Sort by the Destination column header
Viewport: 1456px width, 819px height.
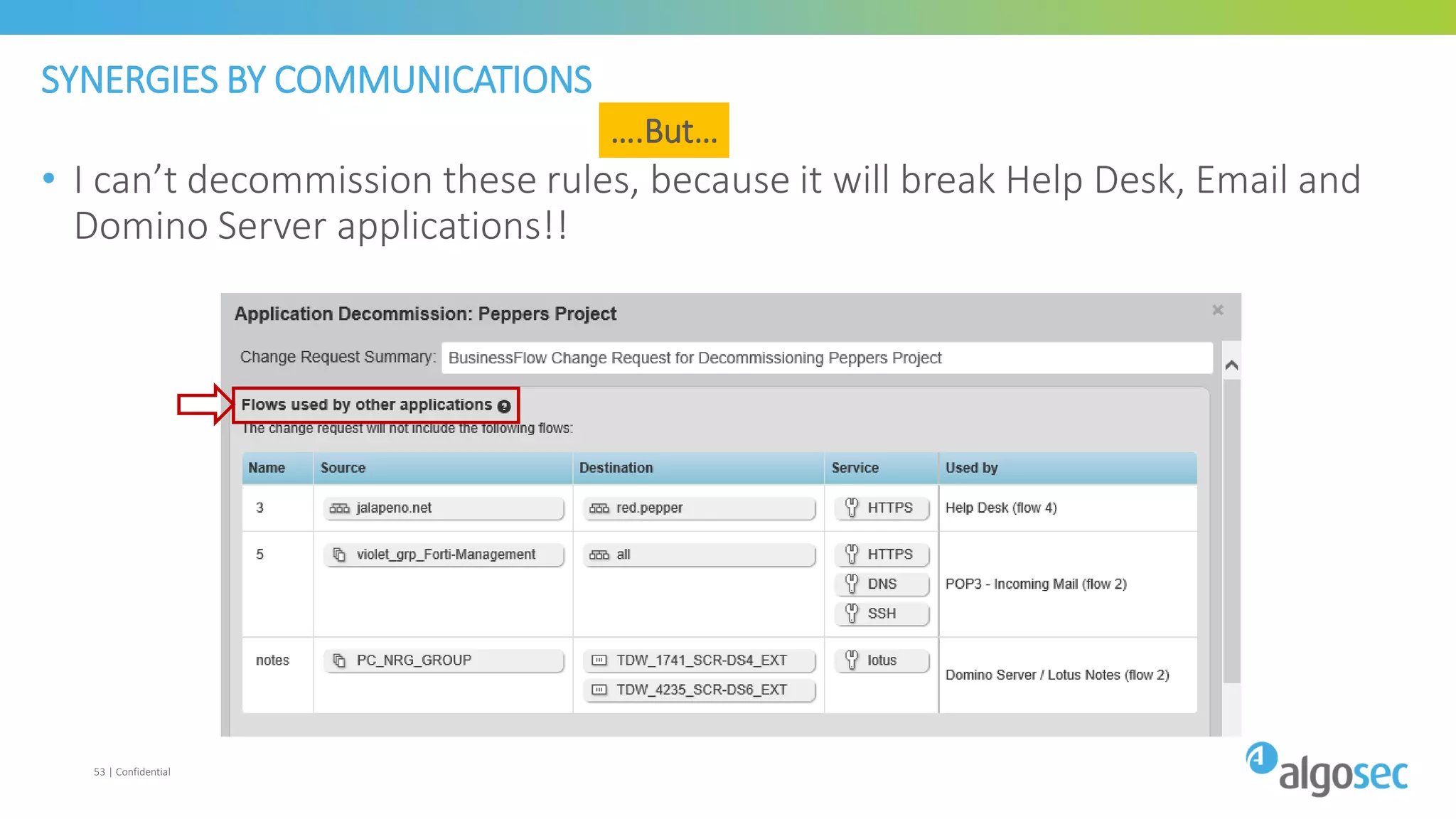coord(698,468)
